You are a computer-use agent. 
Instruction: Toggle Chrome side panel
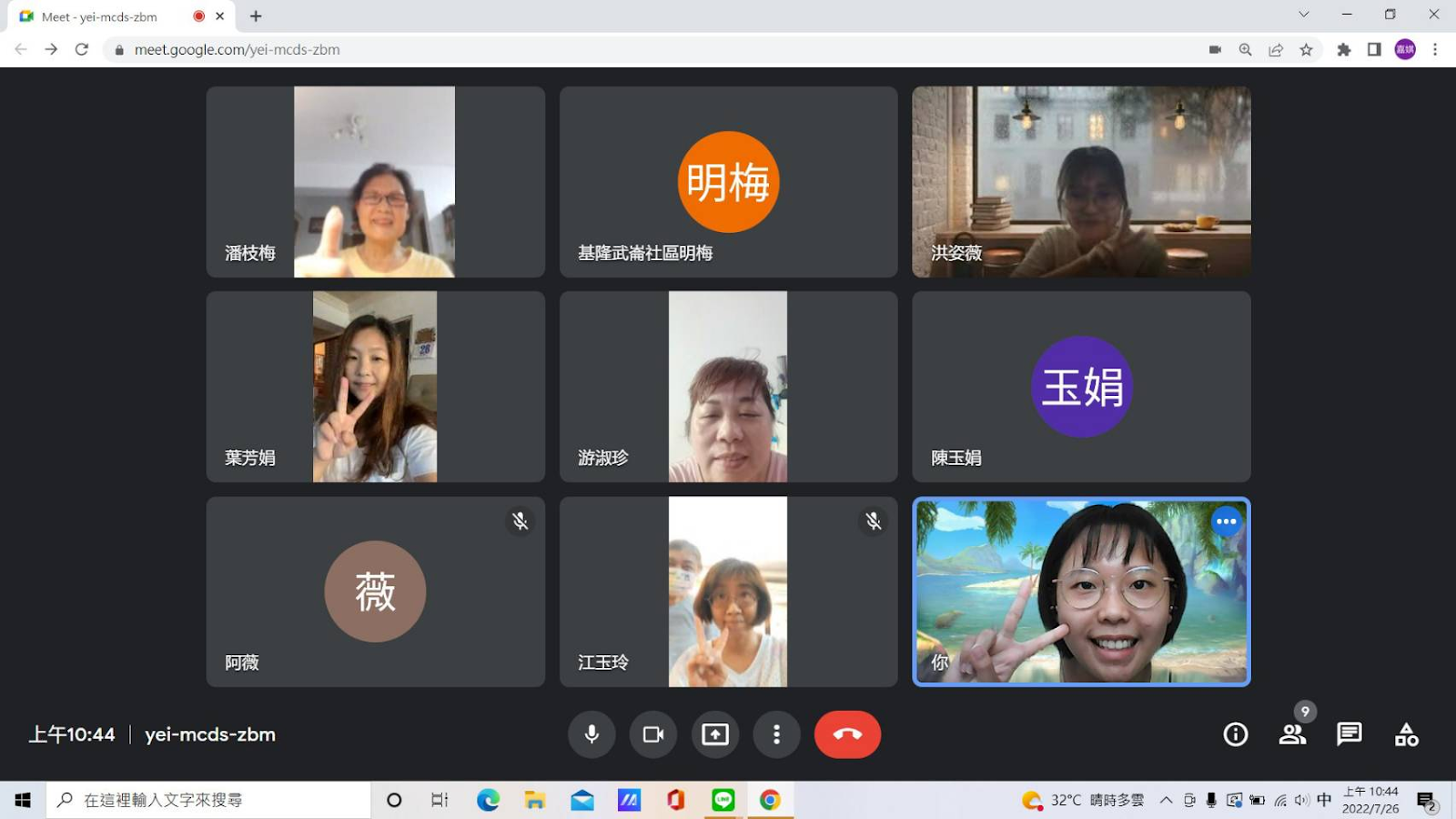tap(1374, 50)
